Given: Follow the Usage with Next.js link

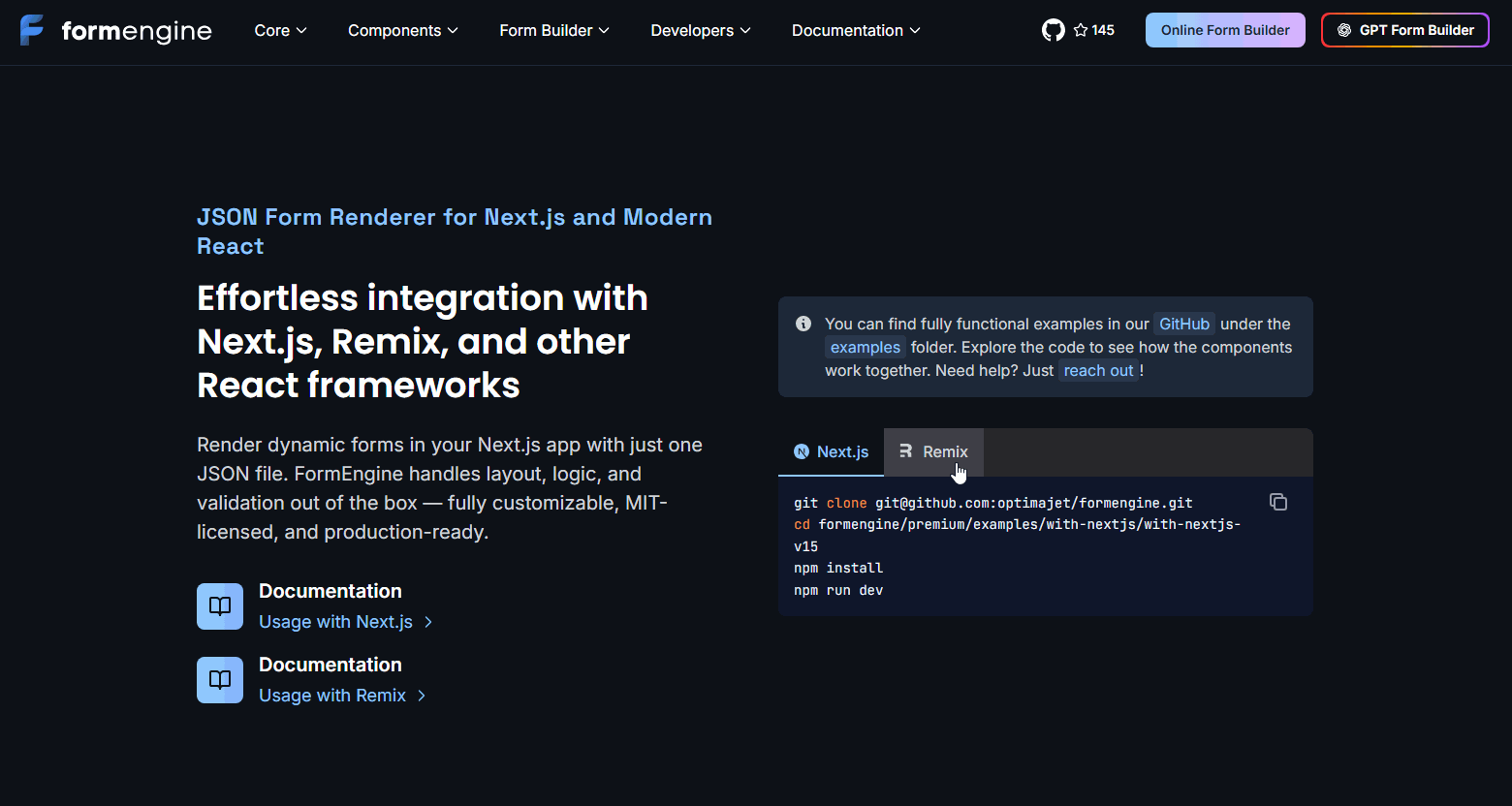Looking at the screenshot, I should coord(336,622).
